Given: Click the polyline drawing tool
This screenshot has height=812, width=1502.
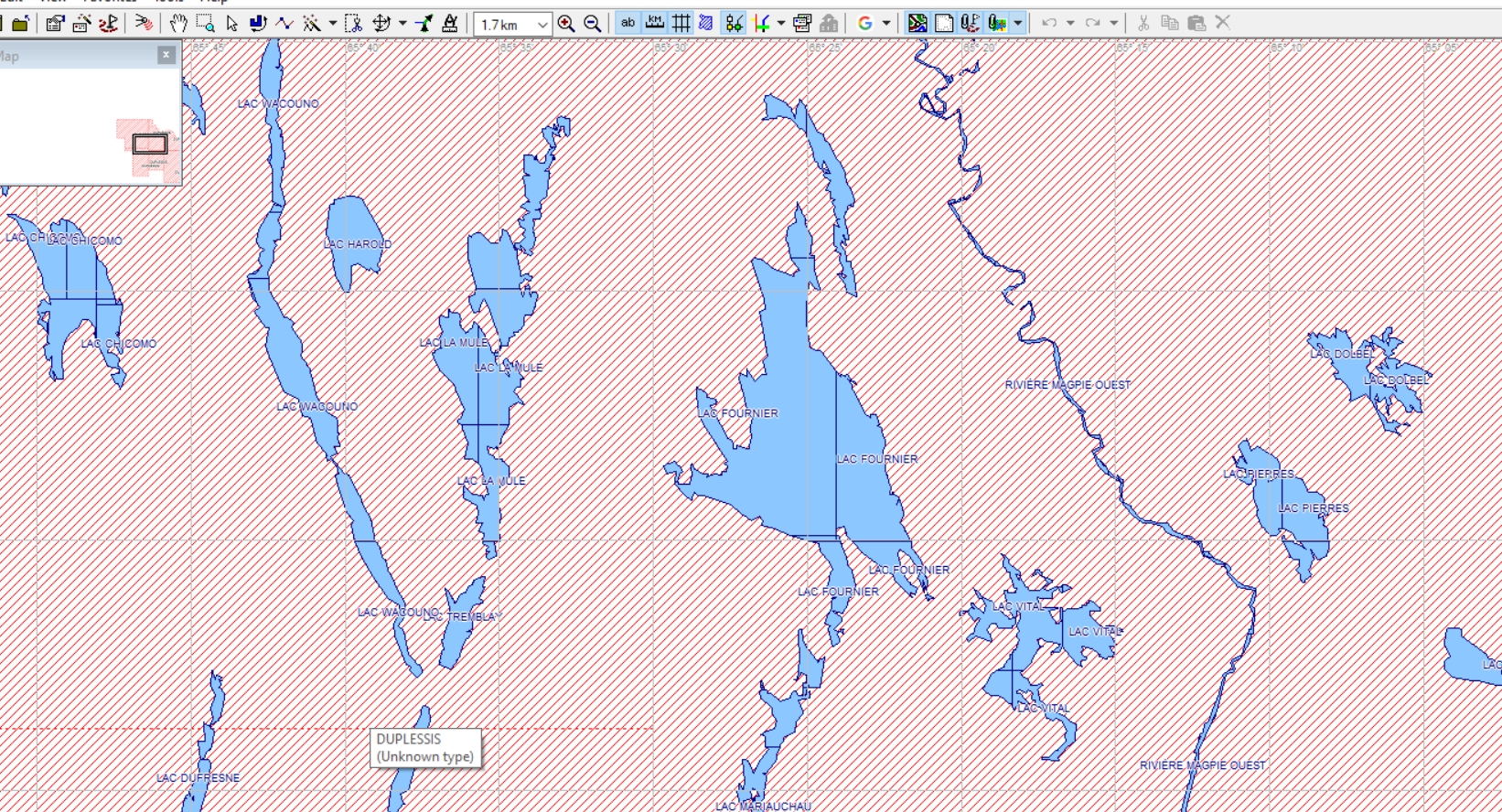Looking at the screenshot, I should tap(284, 24).
